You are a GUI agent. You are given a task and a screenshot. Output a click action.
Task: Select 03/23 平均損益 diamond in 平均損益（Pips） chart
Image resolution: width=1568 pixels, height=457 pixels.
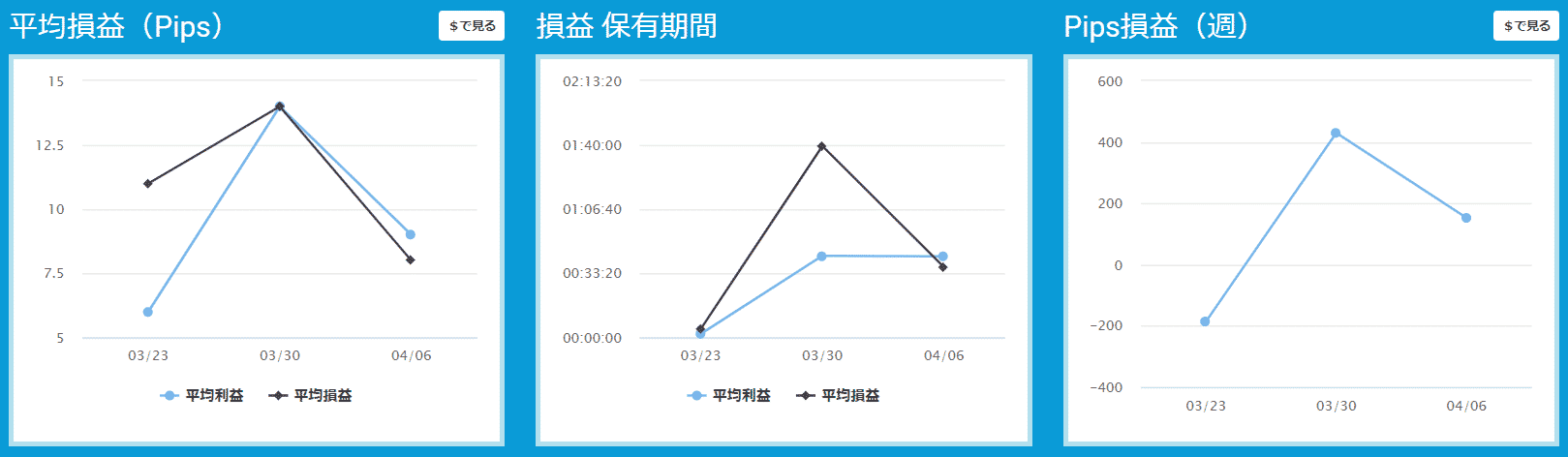(x=147, y=183)
